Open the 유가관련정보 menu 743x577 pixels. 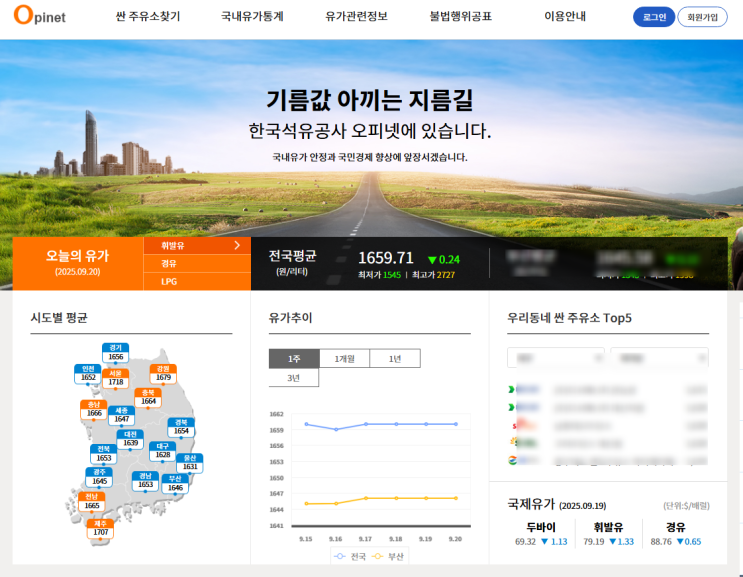[x=356, y=17]
